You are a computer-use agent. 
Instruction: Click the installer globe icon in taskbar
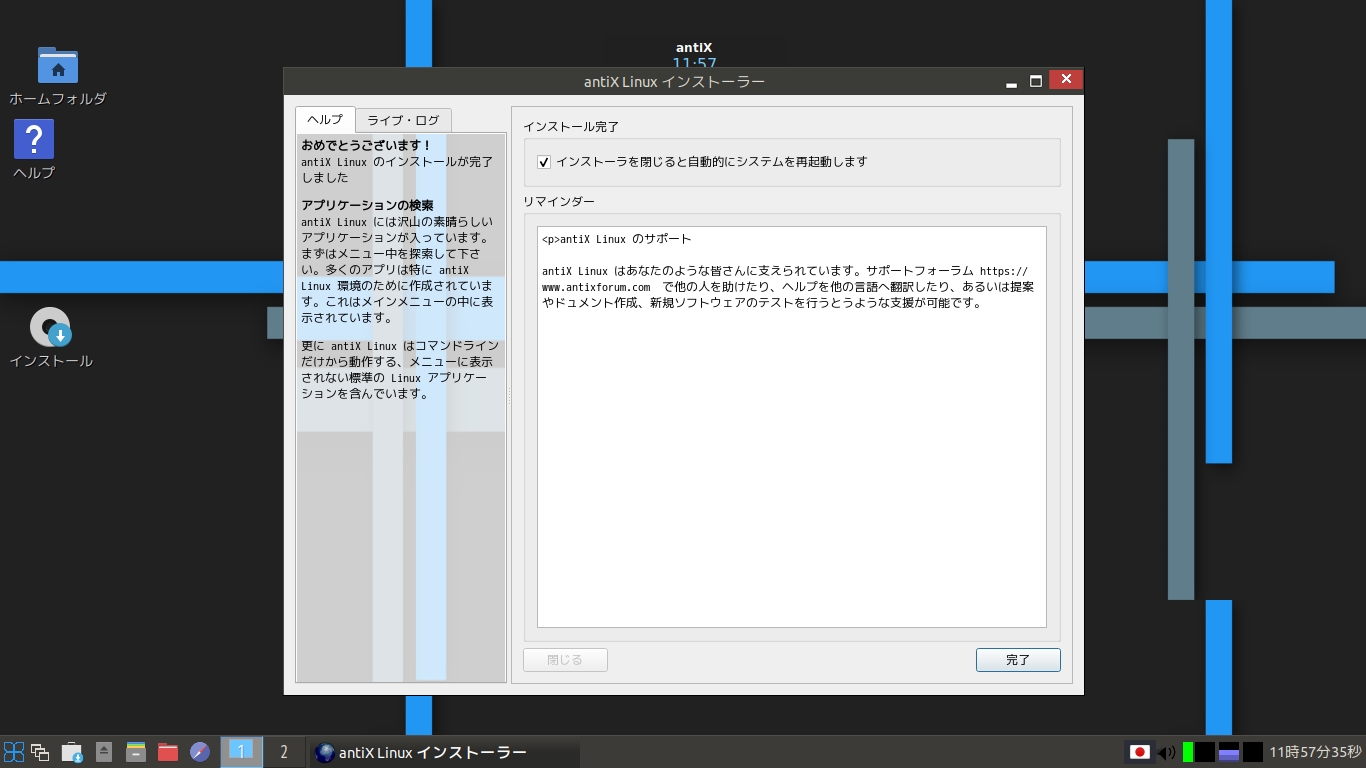[324, 752]
